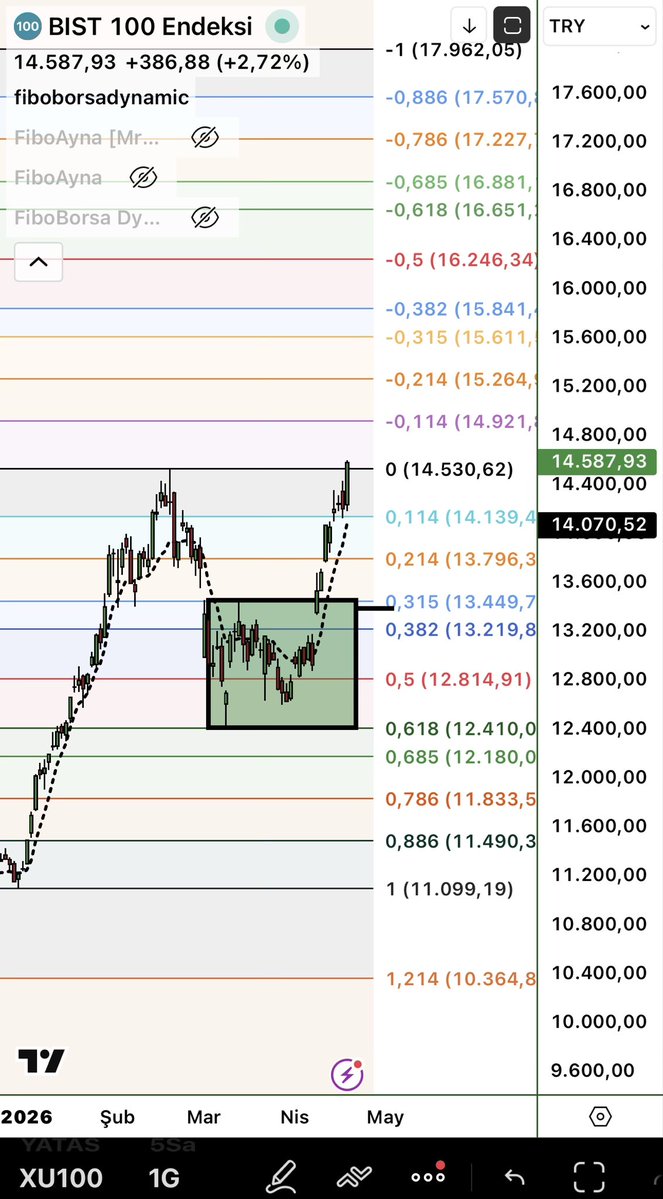Screen dimensions: 663x1199
Task: Click the Nis label on time axis
Action: coord(294,1117)
